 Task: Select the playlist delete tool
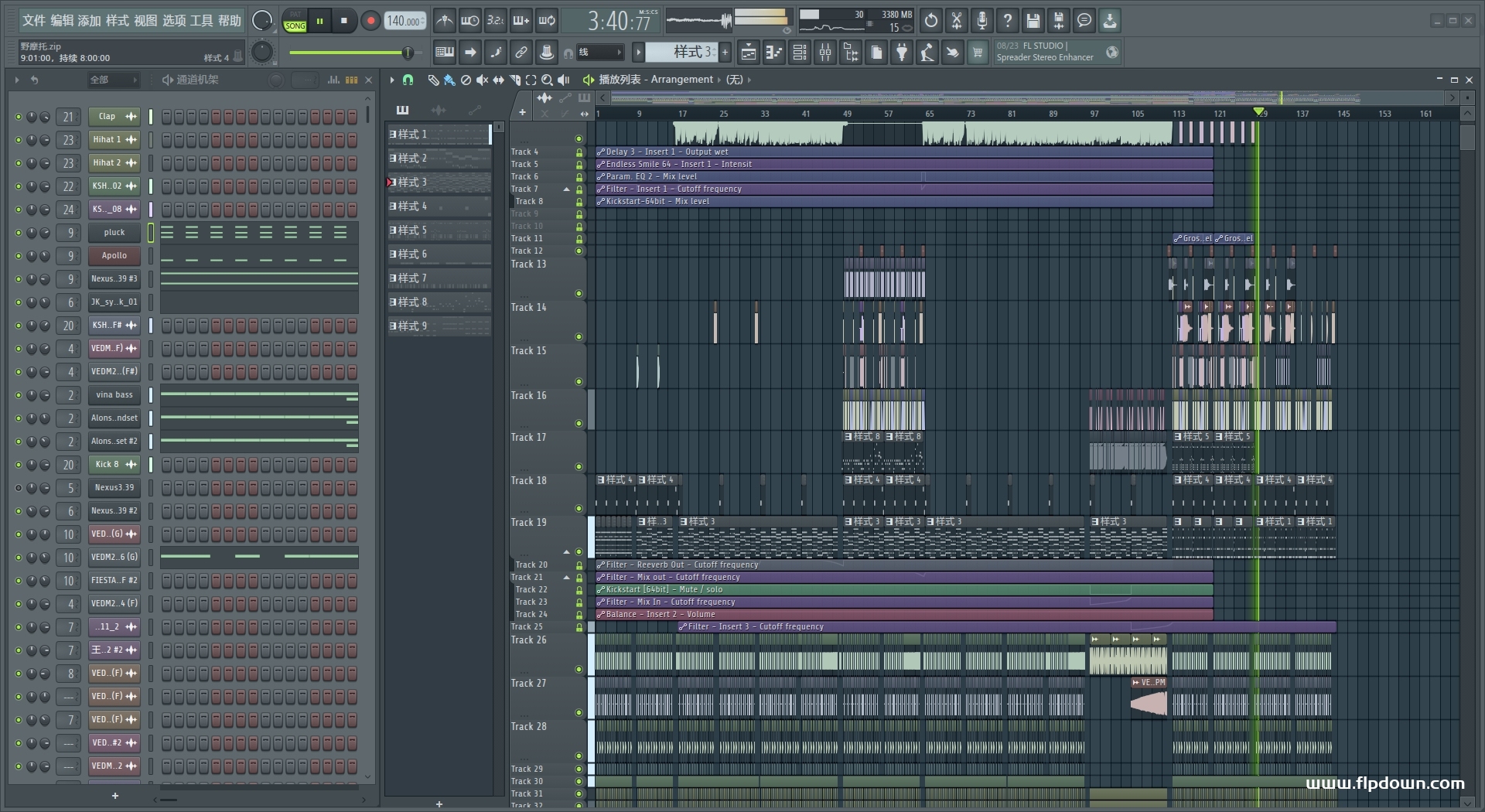pyautogui.click(x=466, y=80)
